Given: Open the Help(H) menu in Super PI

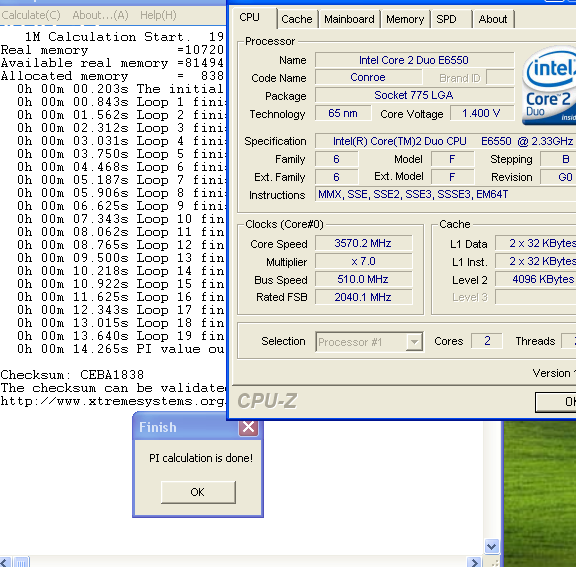Looking at the screenshot, I should coord(158,15).
